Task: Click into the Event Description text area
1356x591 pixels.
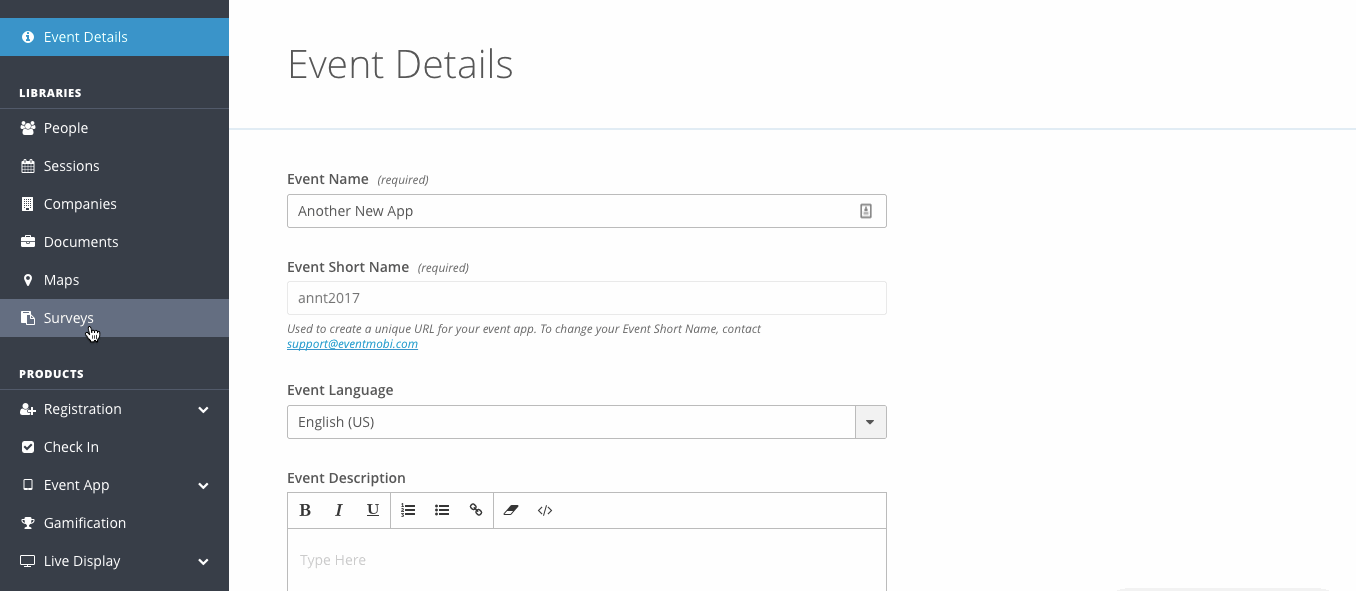Action: 587,560
